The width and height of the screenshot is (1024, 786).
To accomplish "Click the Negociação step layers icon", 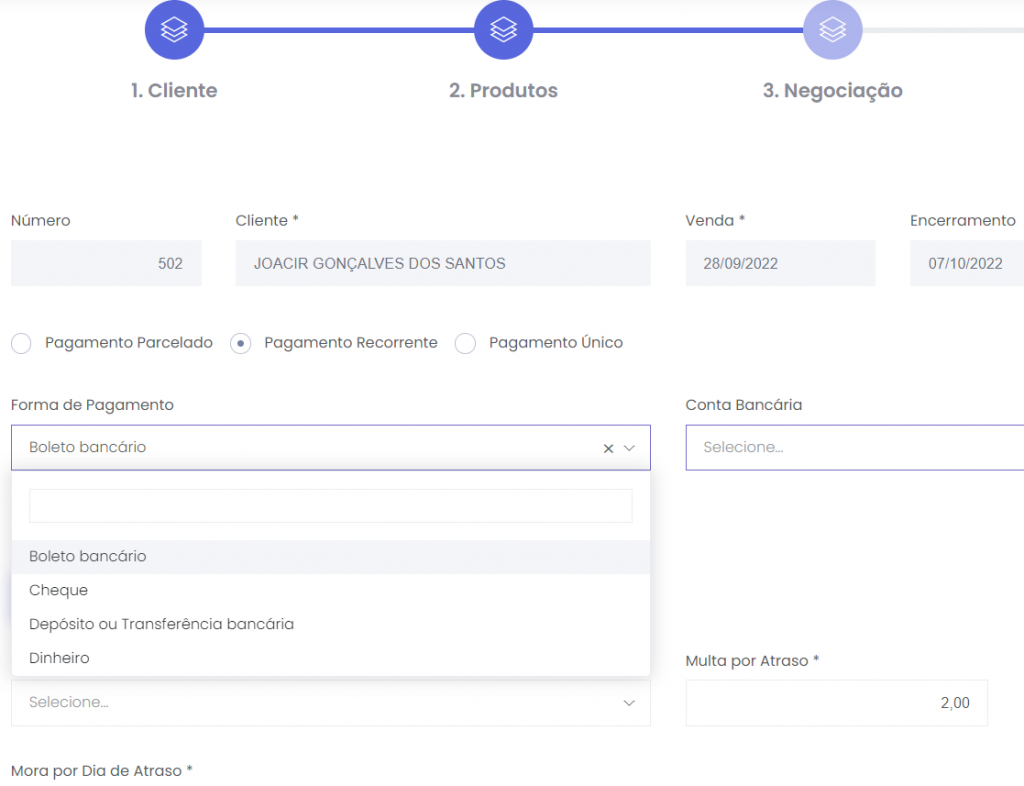I will tap(832, 31).
